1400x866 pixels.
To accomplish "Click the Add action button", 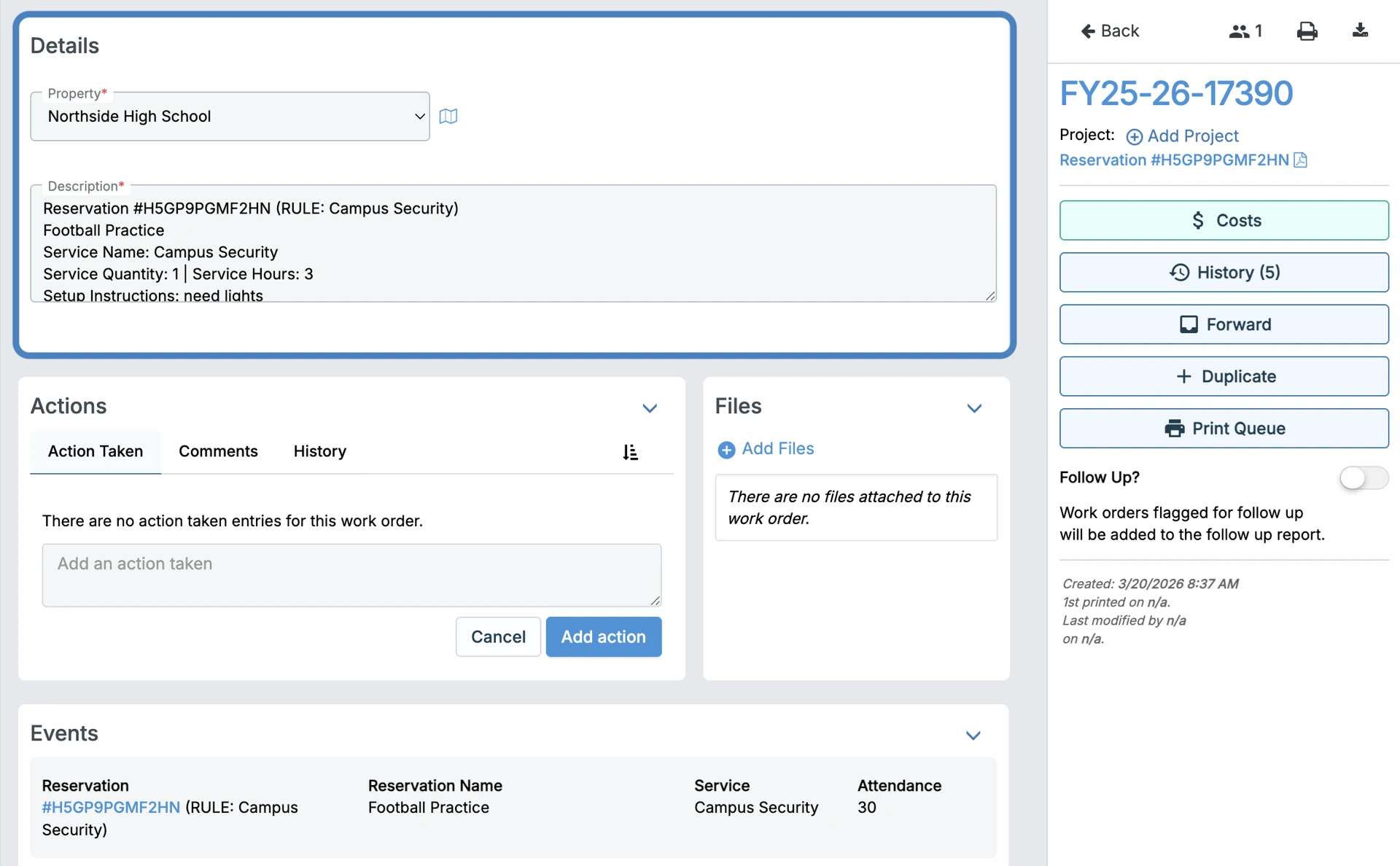I will coord(603,636).
